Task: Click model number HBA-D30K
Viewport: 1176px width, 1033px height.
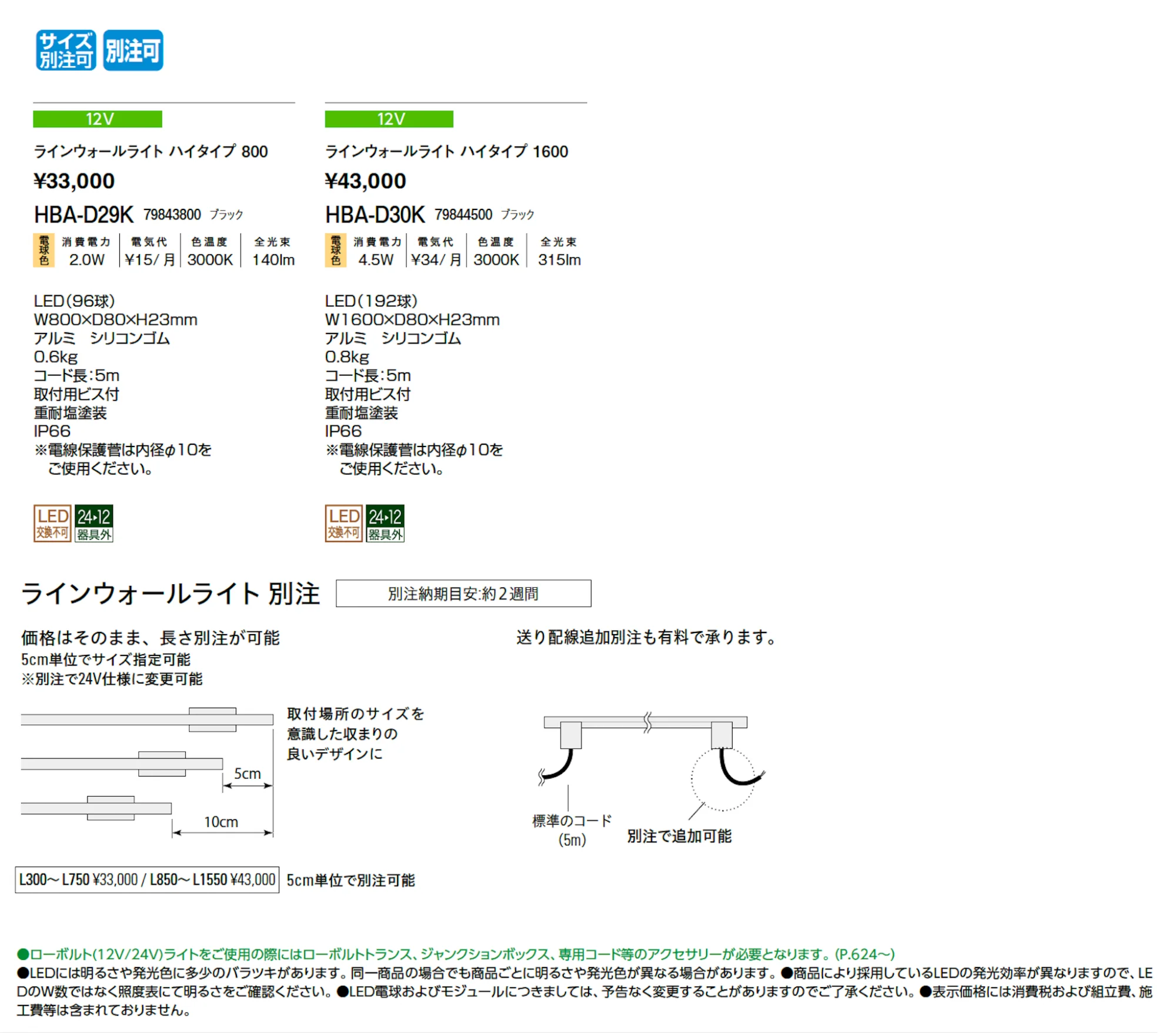Action: pyautogui.click(x=375, y=215)
